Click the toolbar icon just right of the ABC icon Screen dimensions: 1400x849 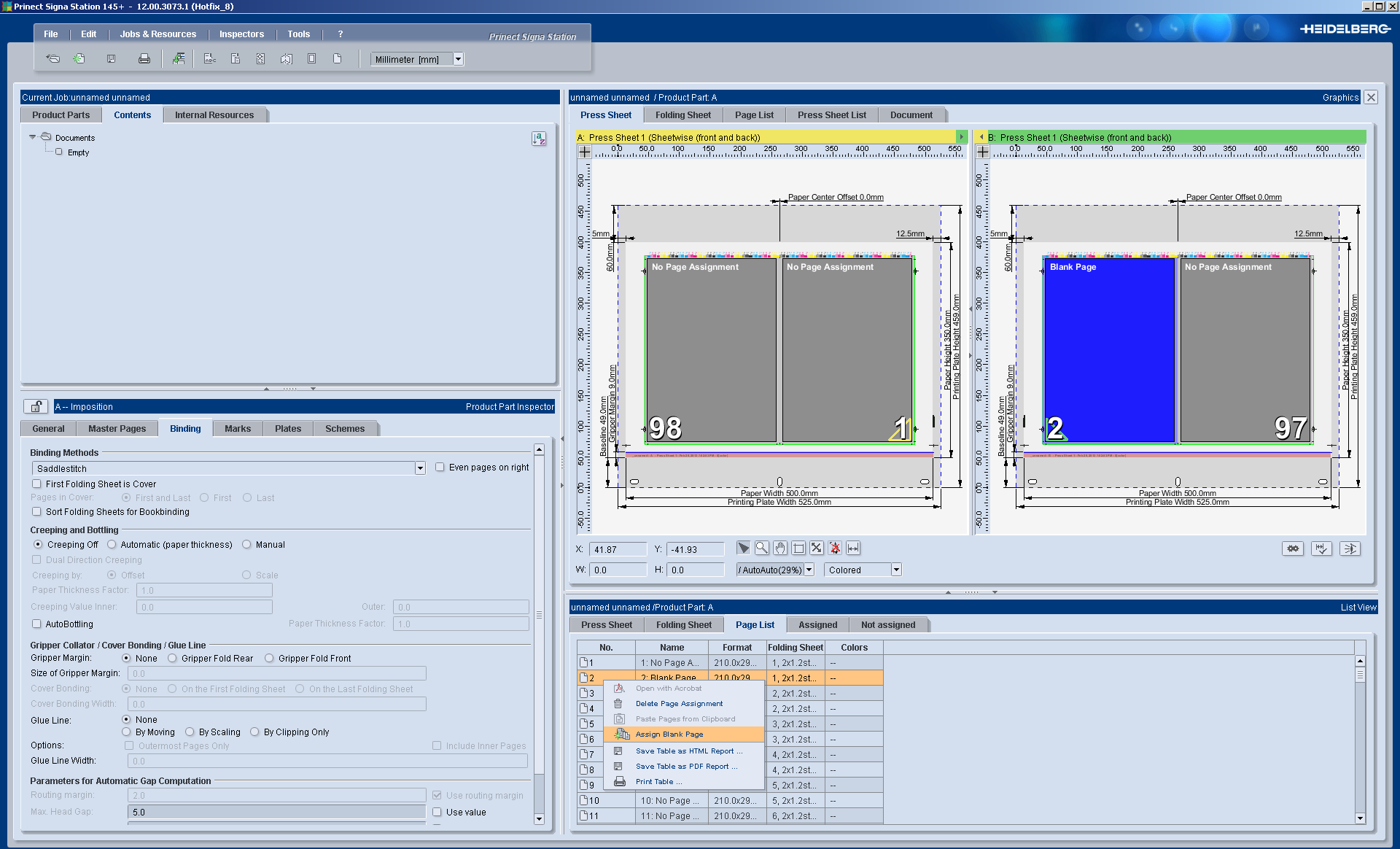click(x=236, y=59)
